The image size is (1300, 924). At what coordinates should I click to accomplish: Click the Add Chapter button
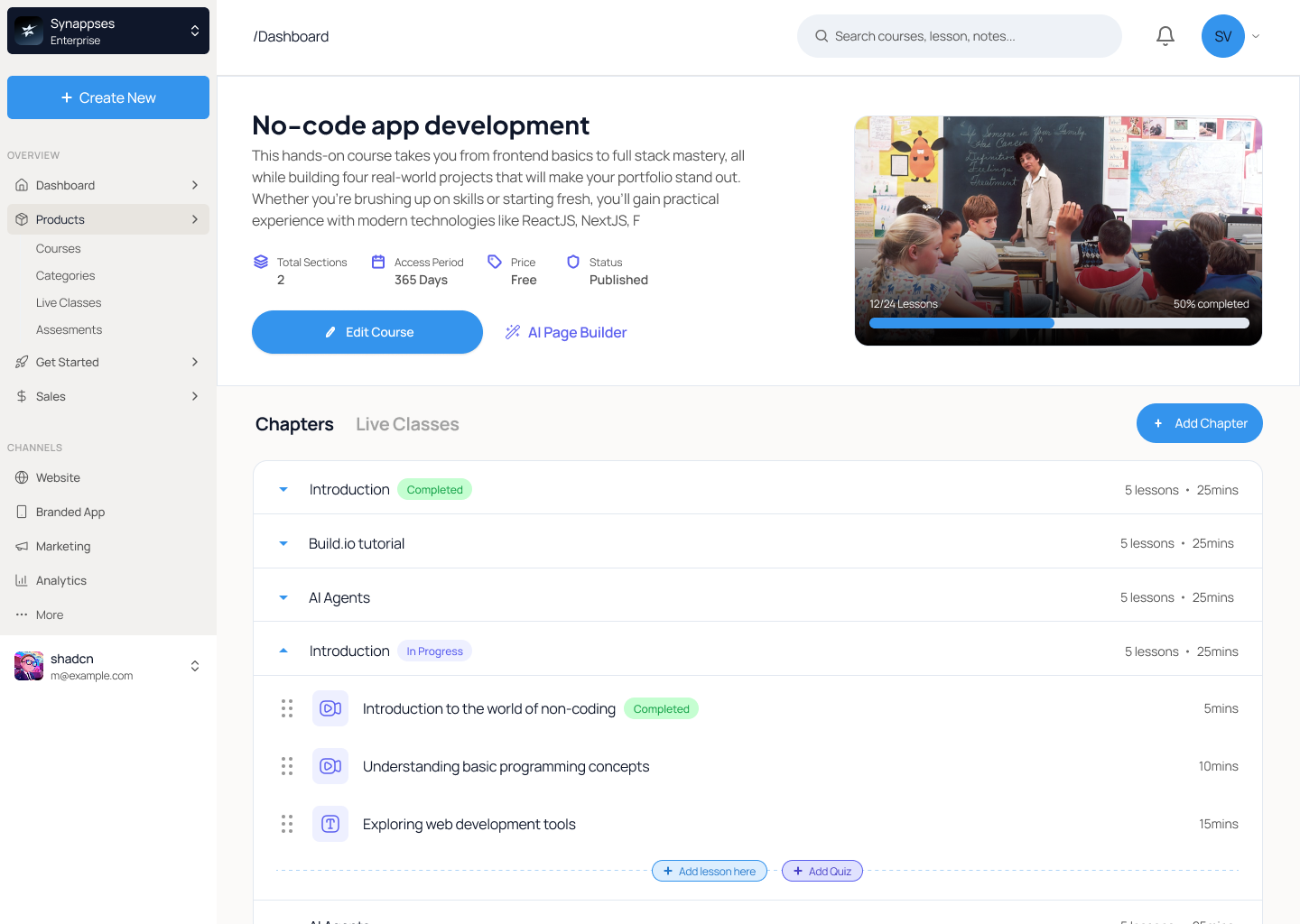point(1200,423)
